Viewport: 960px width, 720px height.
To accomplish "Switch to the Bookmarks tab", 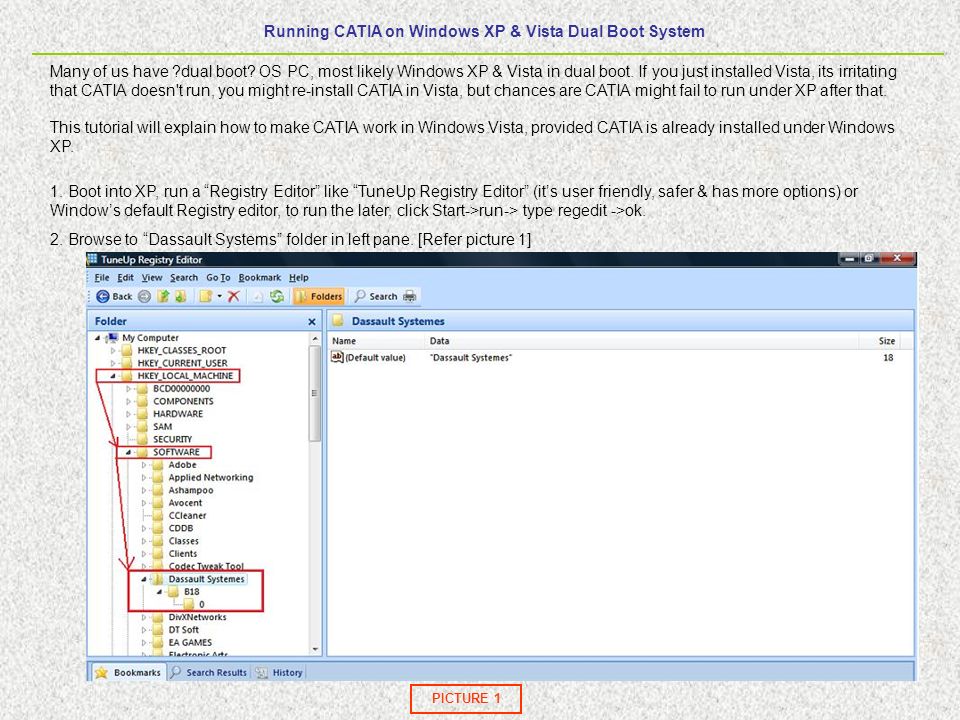I will (x=129, y=673).
